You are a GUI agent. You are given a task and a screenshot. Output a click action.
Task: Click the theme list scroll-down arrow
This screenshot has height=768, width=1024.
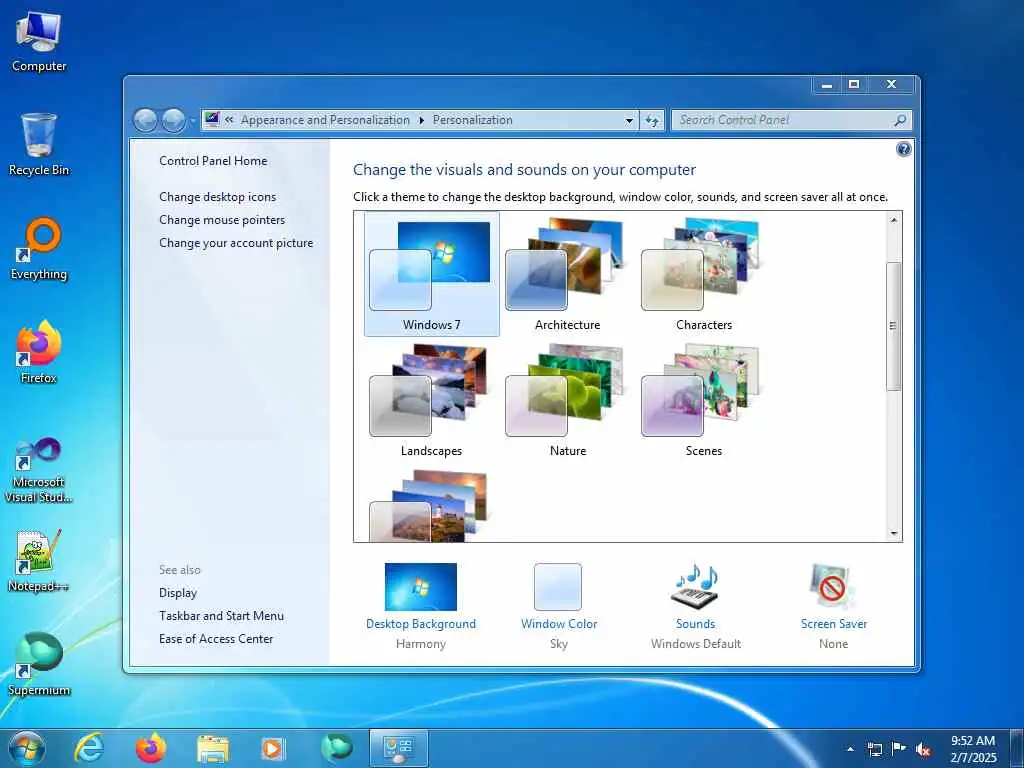(x=894, y=534)
